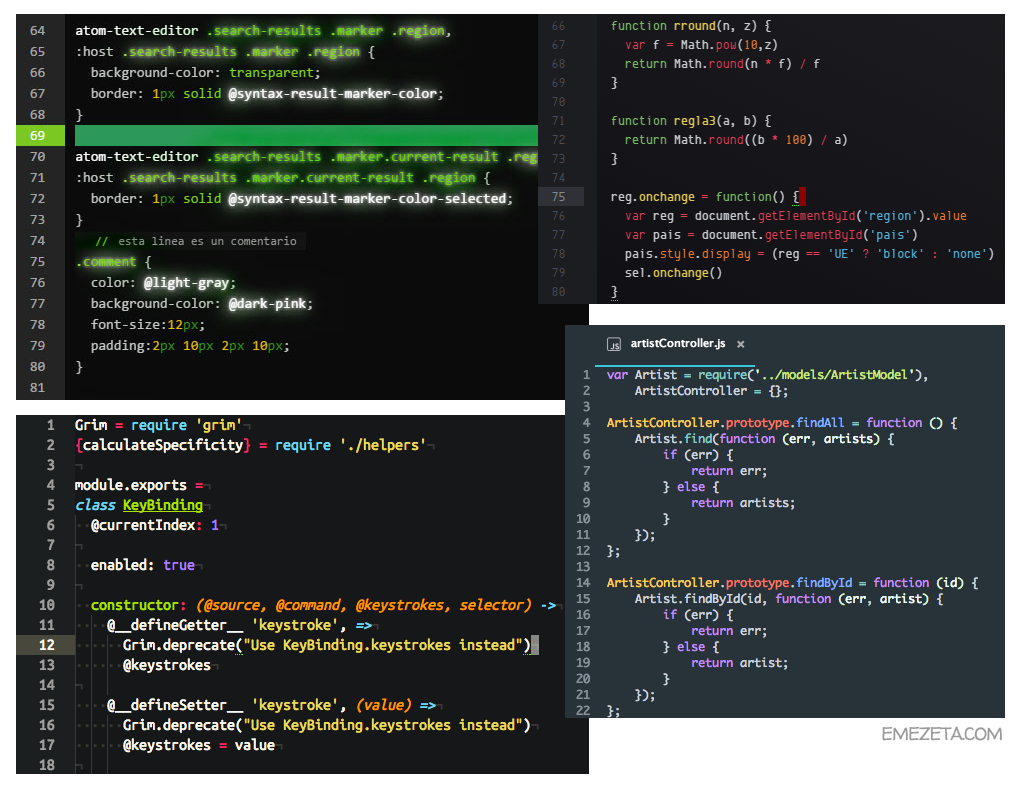The width and height of the screenshot is (1024, 788).
Task: Click highlighted gutter line 75 in rround editor
Action: point(558,197)
